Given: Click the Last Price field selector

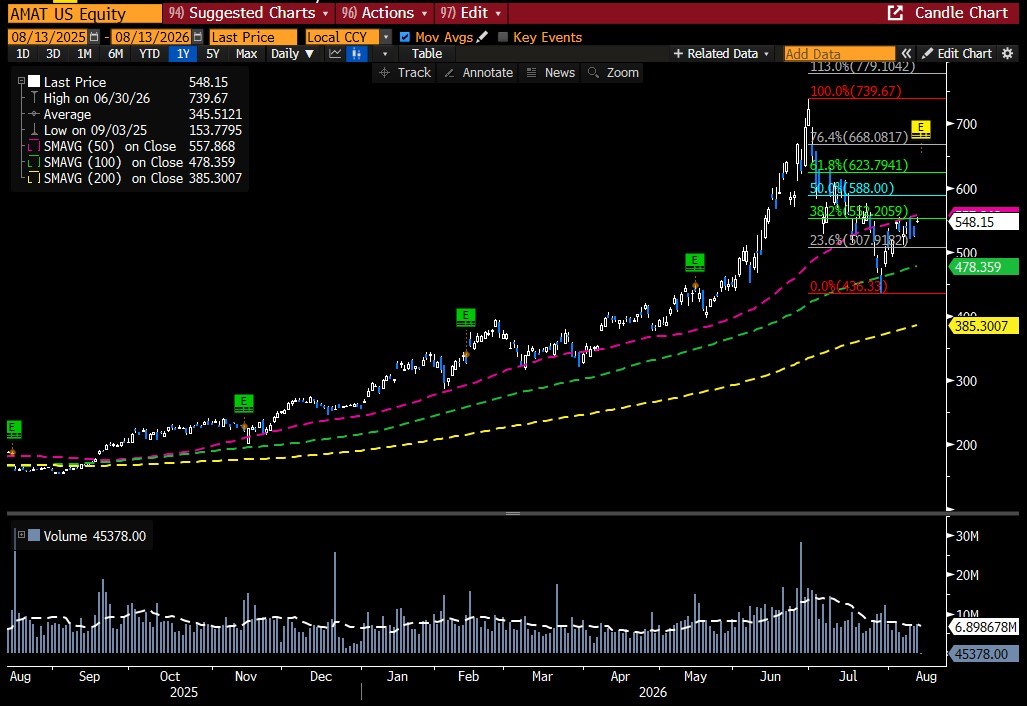Looking at the screenshot, I should 253,37.
